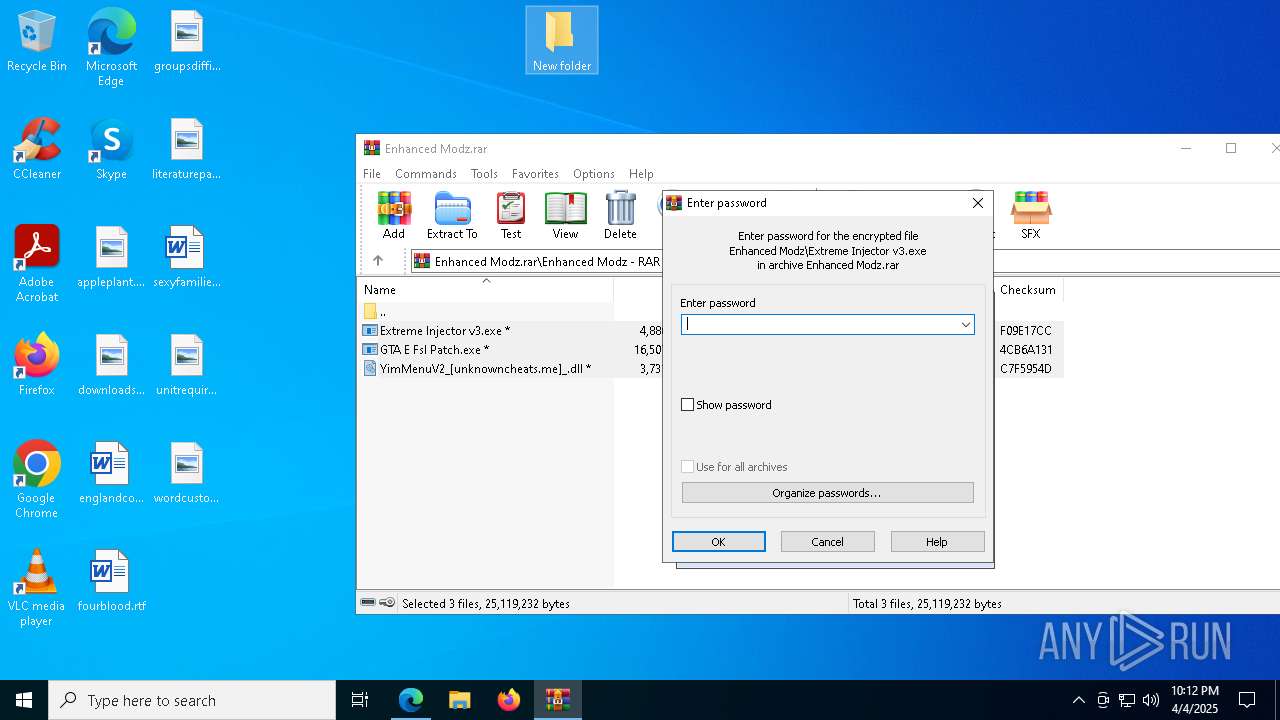Viewport: 1280px width, 720px height.
Task: Click the Test archive toolbar icon
Action: coord(511,215)
